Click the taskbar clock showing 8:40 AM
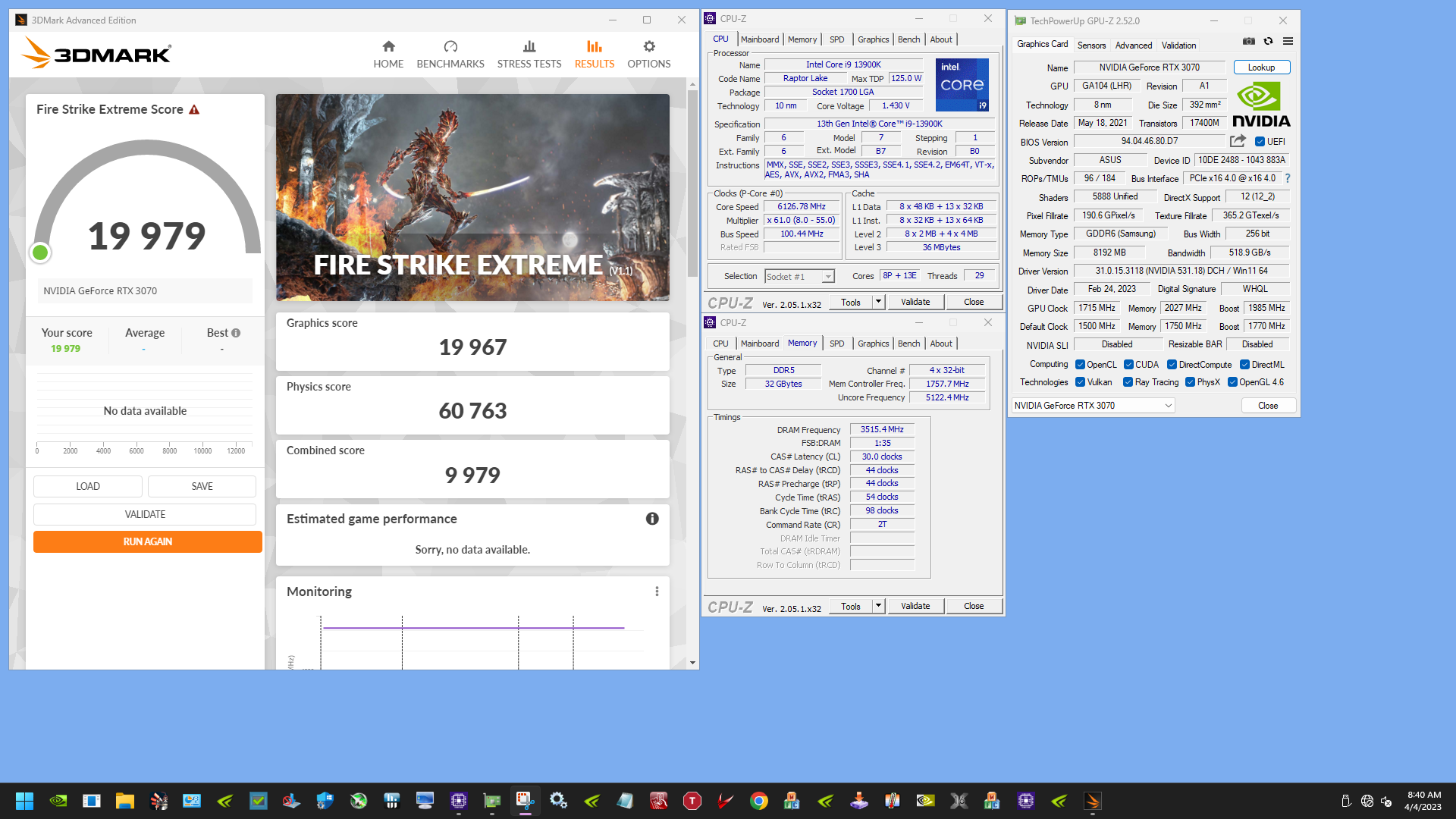1456x819 pixels. click(x=1423, y=801)
